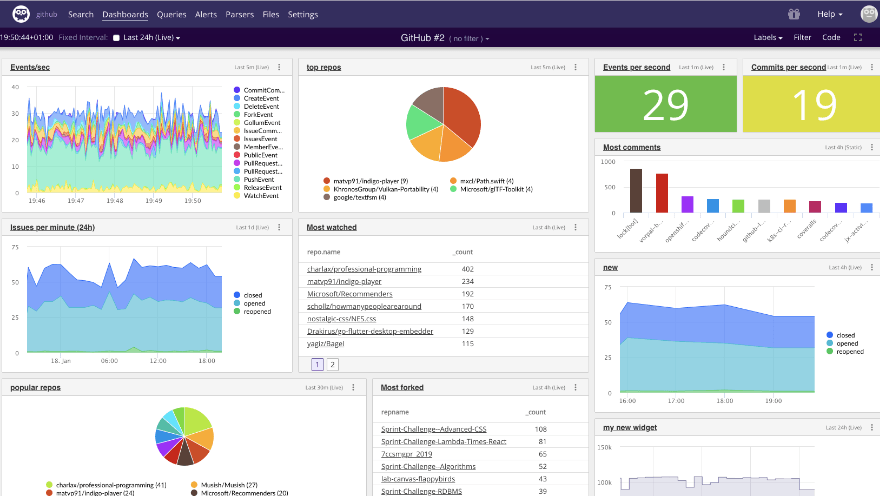
Task: Open the charlax/professional-programming repo link
Action: click(364, 269)
